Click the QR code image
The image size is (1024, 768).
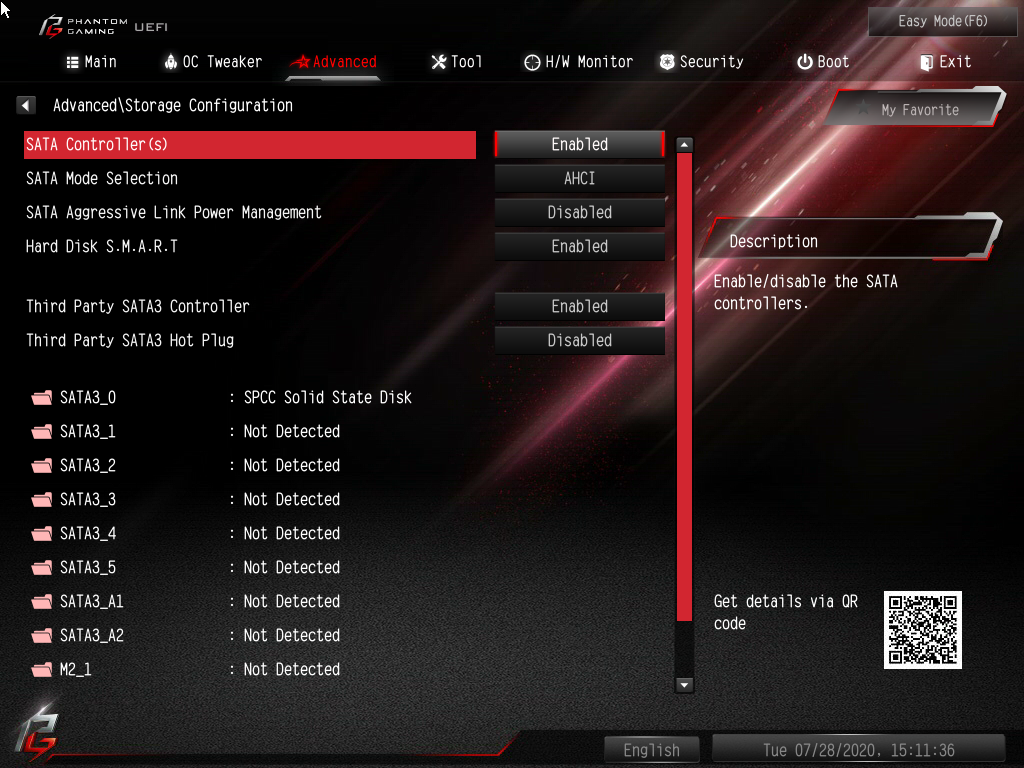922,630
